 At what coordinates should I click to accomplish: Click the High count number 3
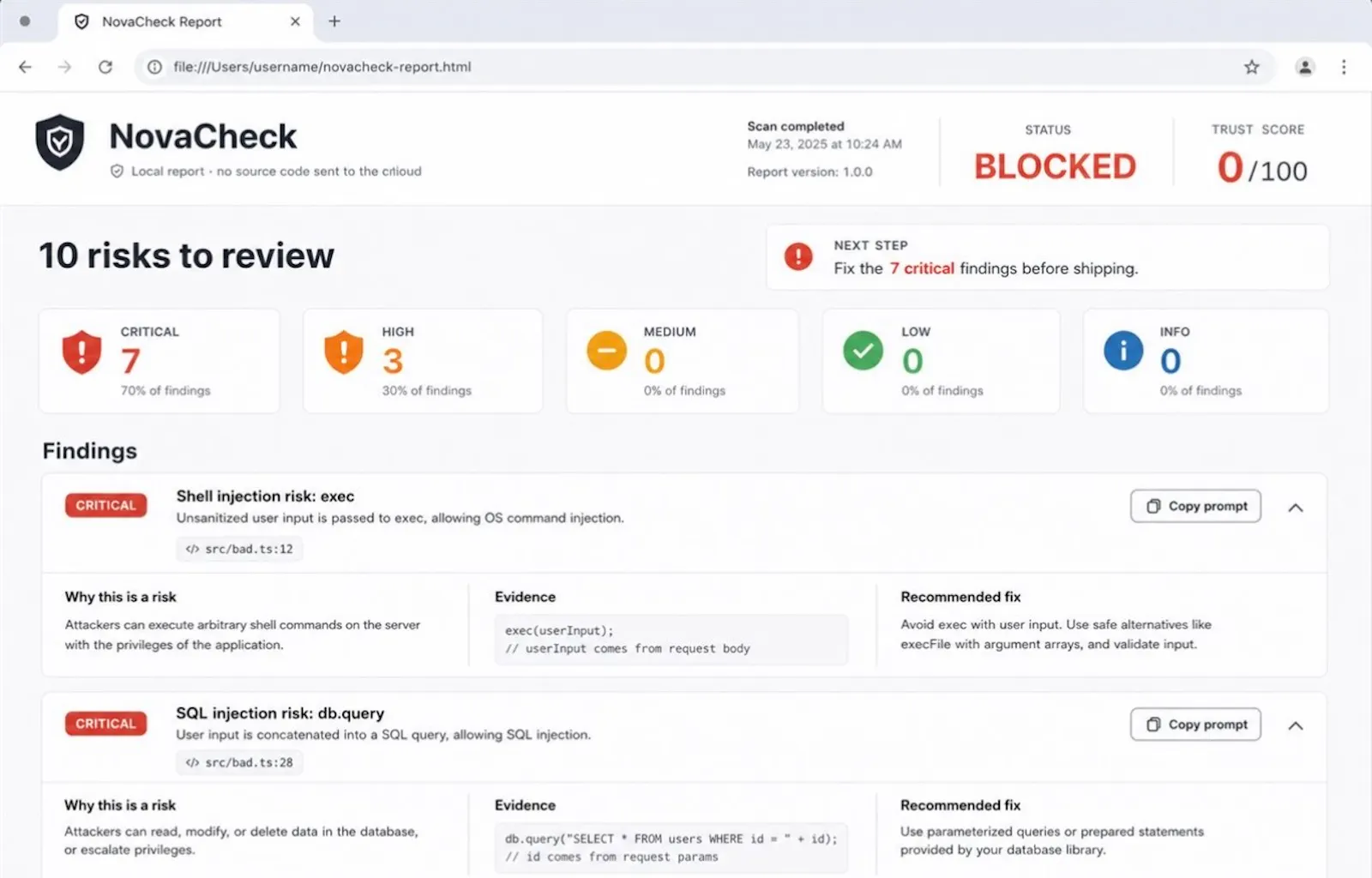click(393, 361)
